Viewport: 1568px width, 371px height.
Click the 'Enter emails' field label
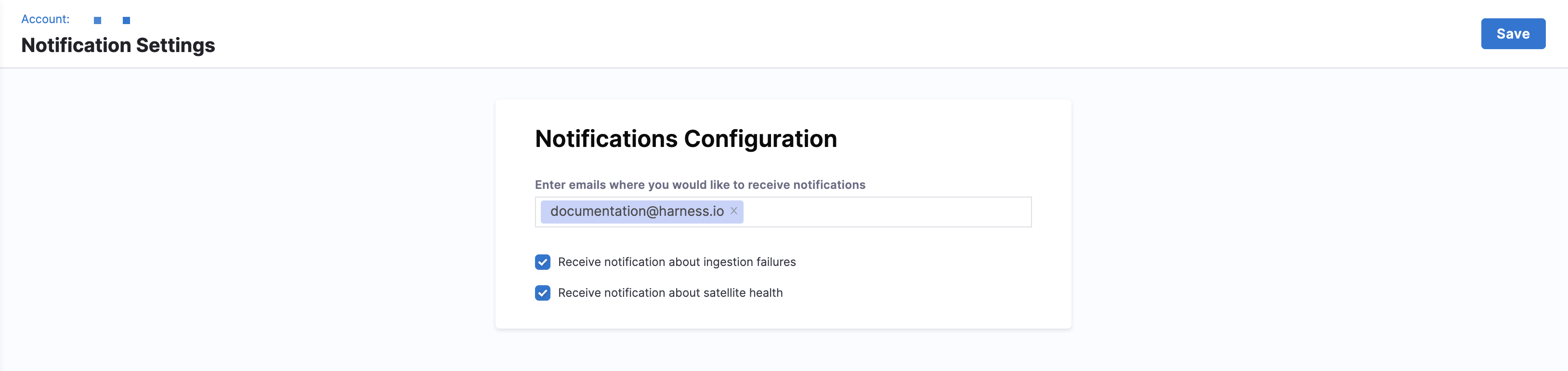pyautogui.click(x=699, y=185)
